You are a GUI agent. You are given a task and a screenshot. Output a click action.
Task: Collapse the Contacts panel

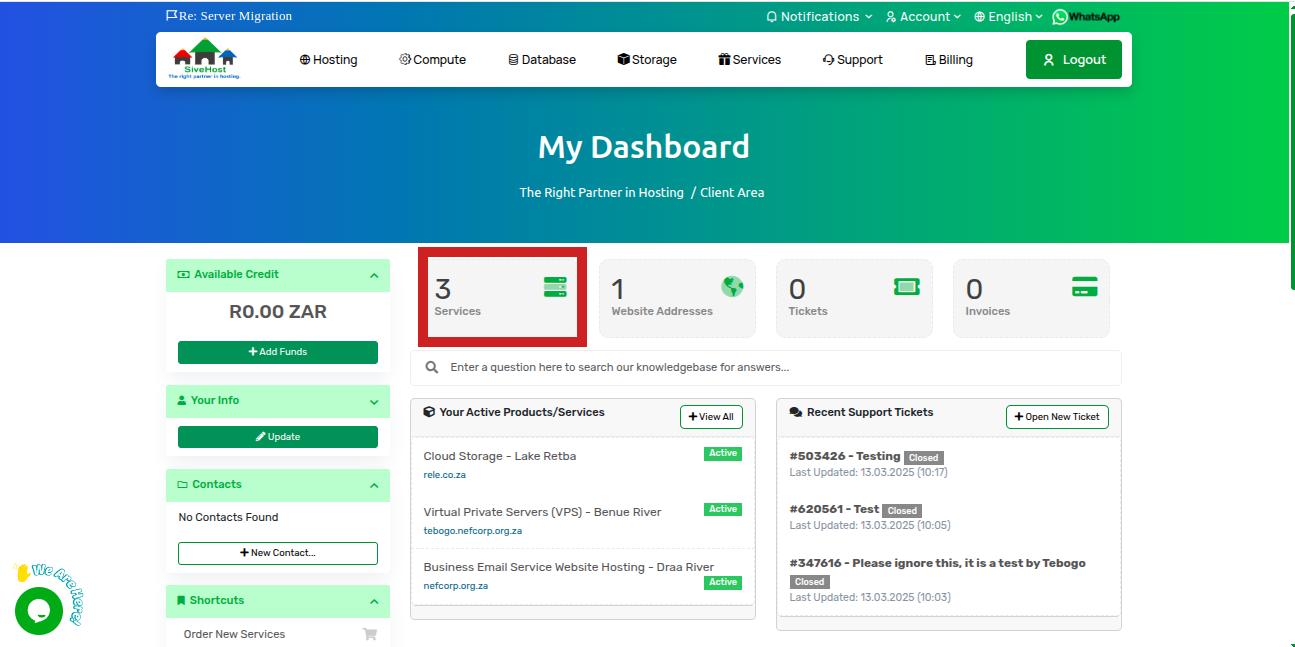pyautogui.click(x=374, y=485)
